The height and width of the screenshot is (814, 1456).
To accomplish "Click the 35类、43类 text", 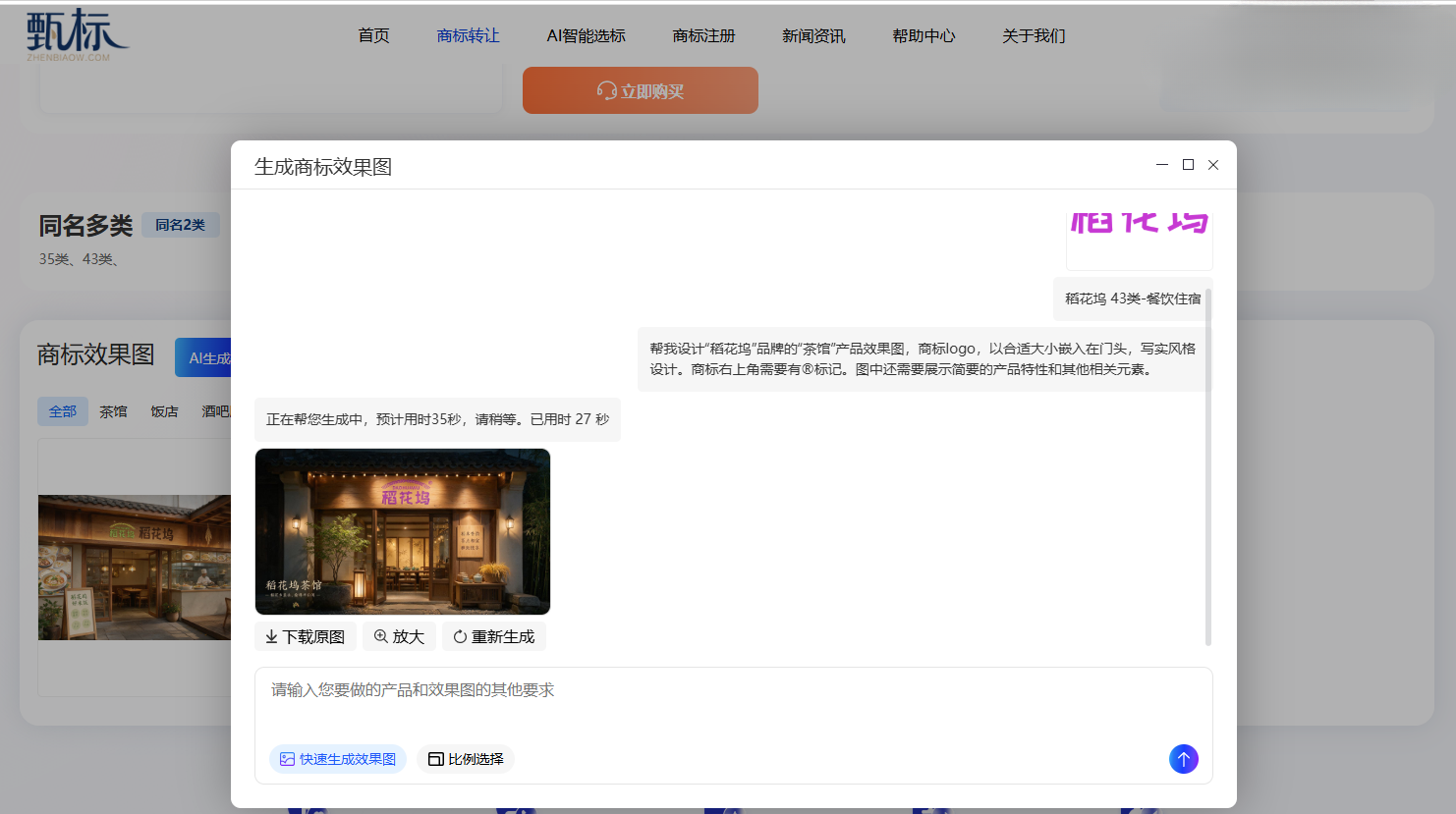I will (x=79, y=259).
